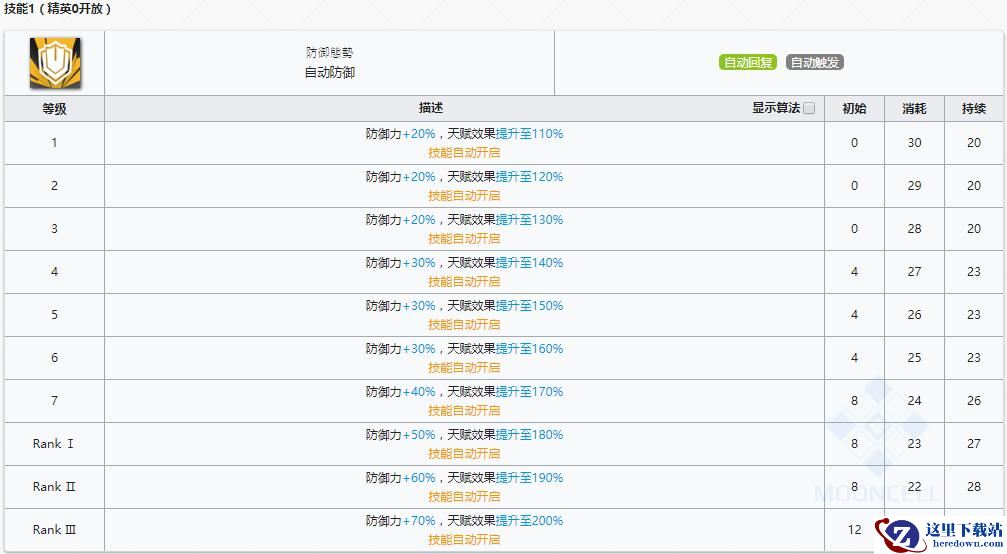Click the 等级 column header

coord(54,108)
